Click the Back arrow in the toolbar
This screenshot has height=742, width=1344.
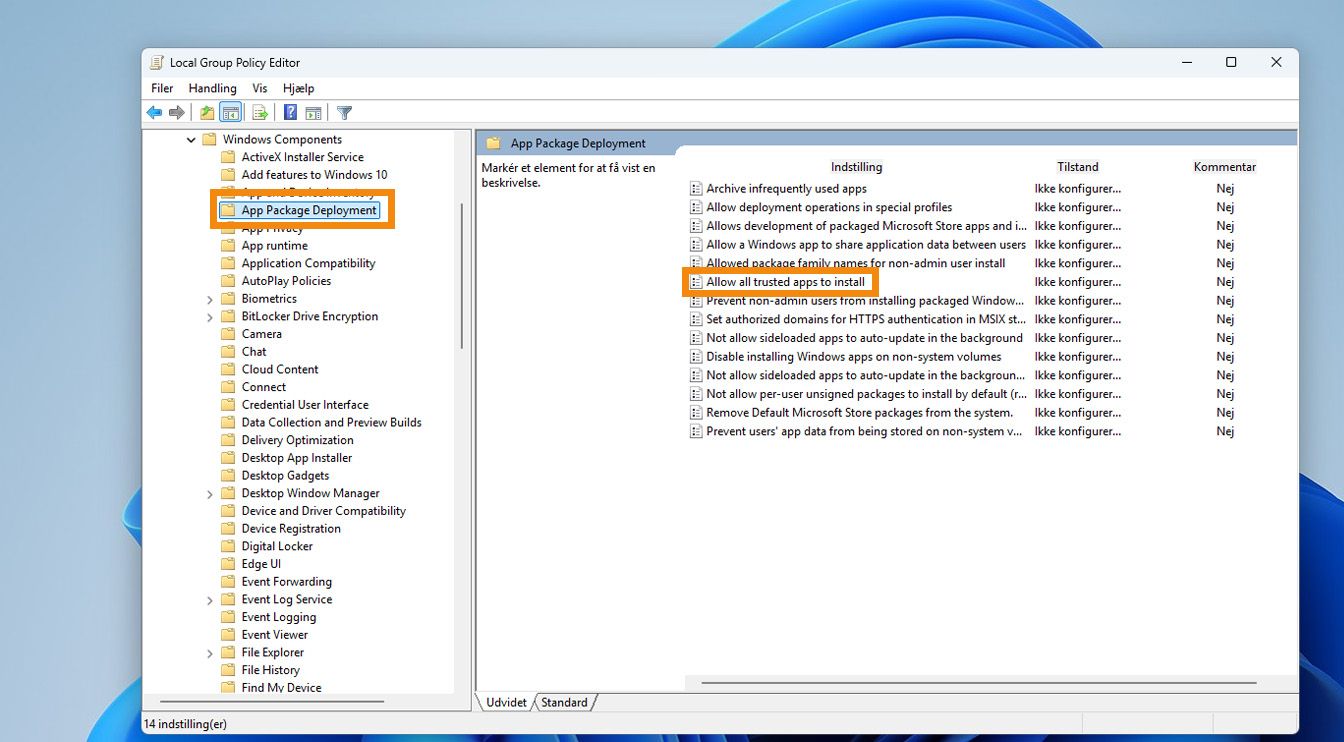point(154,113)
